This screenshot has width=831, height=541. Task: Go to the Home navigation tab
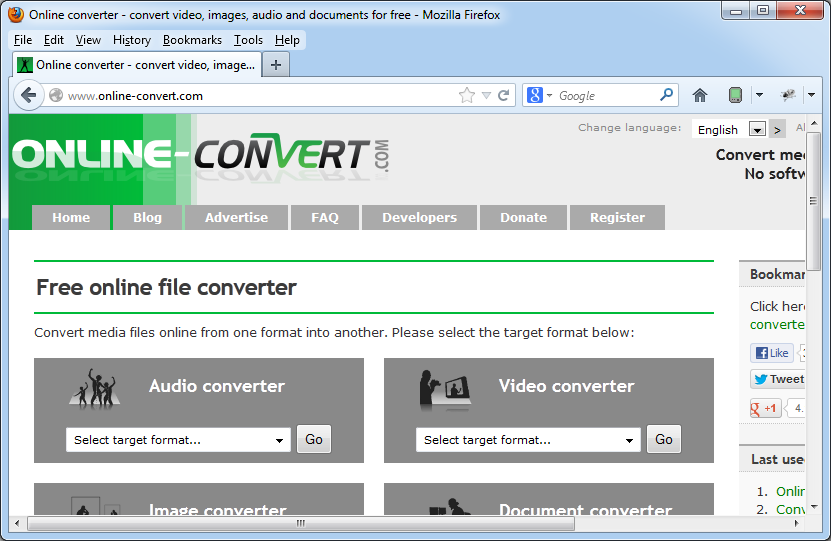pos(71,217)
